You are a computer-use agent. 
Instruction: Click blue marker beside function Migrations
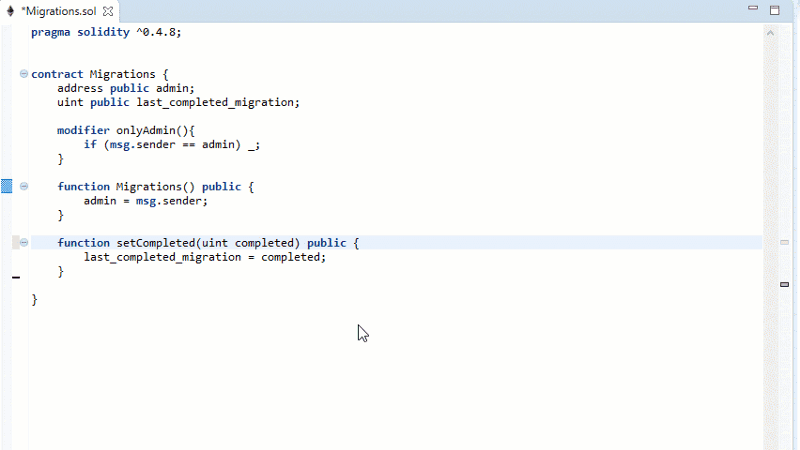tap(7, 186)
